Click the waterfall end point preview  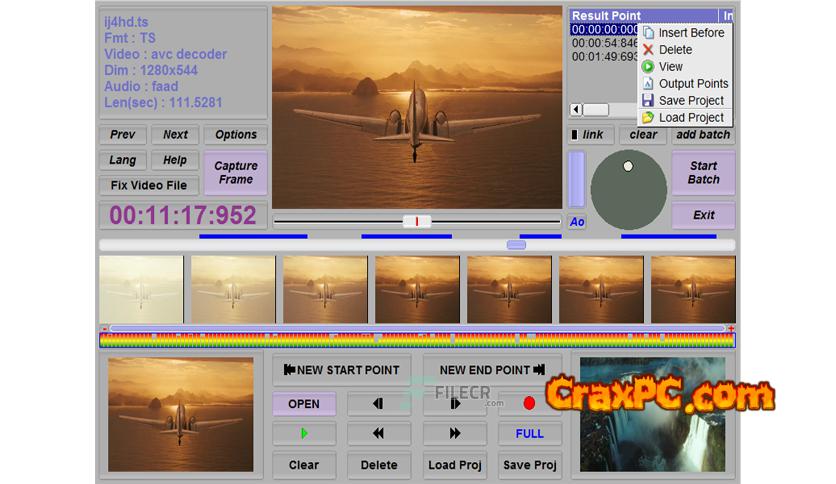(652, 415)
